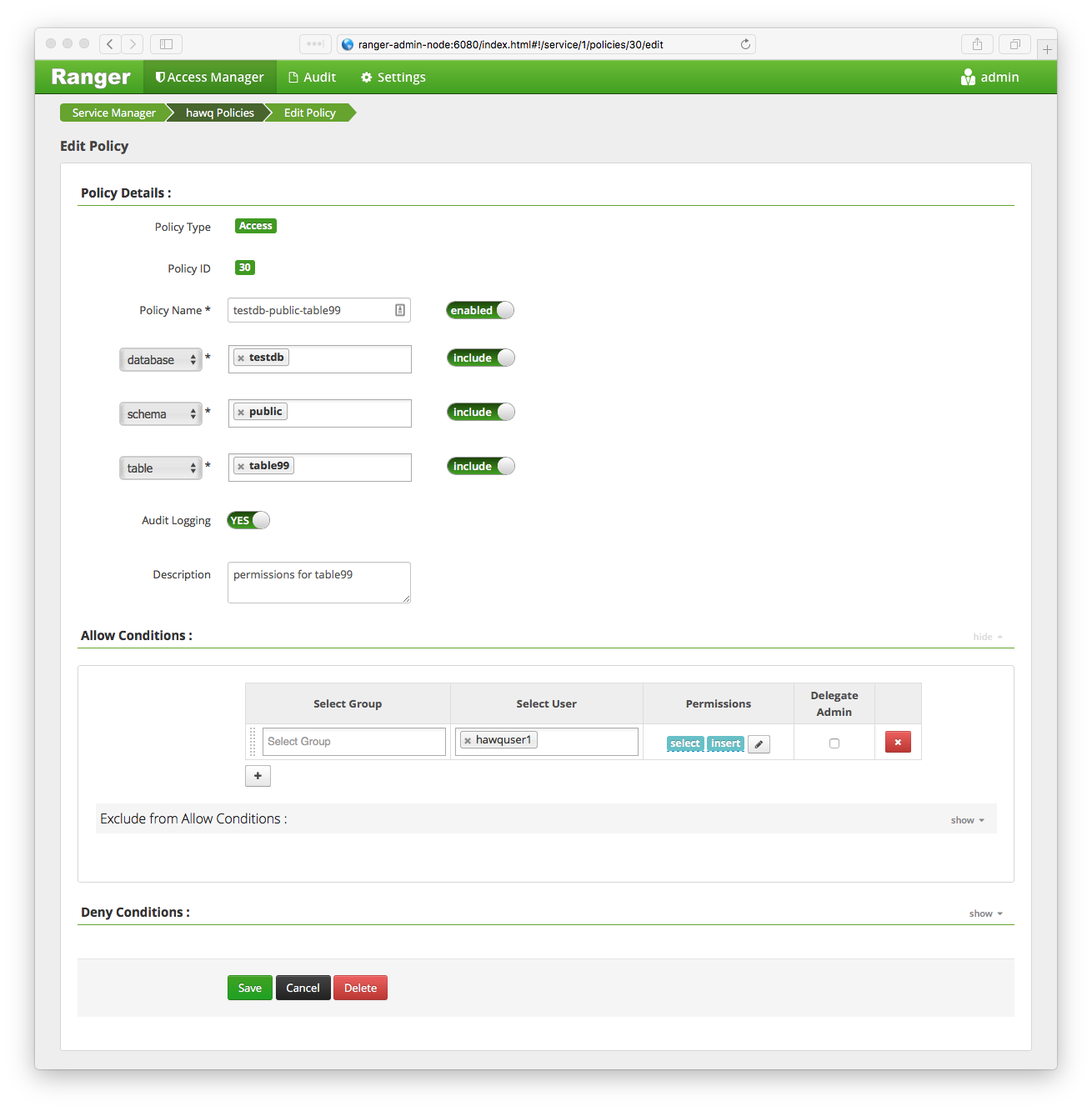Expand the Deny Conditions section with show
The height and width of the screenshot is (1111, 1092).
click(985, 913)
